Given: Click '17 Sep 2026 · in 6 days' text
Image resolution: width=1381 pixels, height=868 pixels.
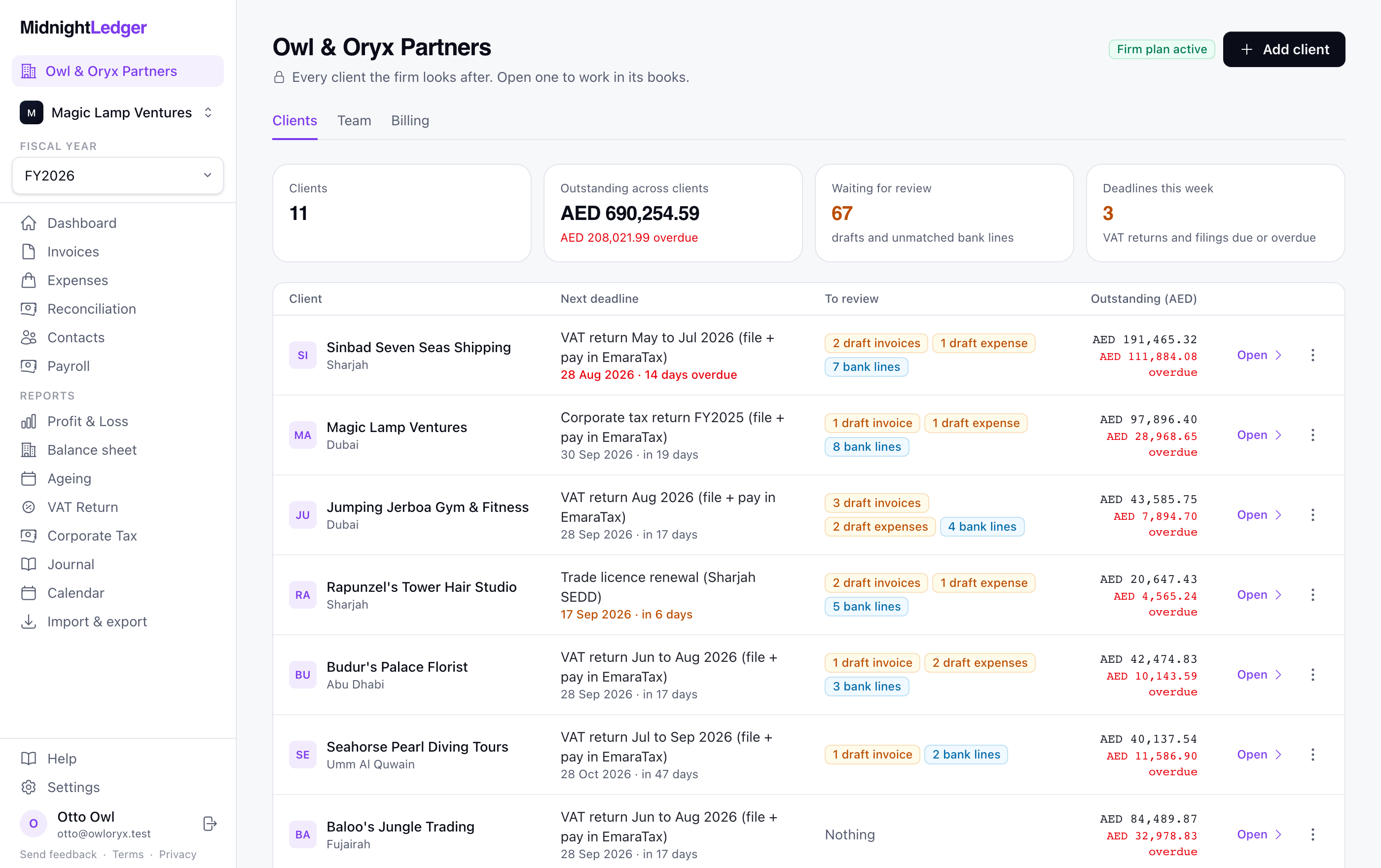Looking at the screenshot, I should (x=626, y=615).
